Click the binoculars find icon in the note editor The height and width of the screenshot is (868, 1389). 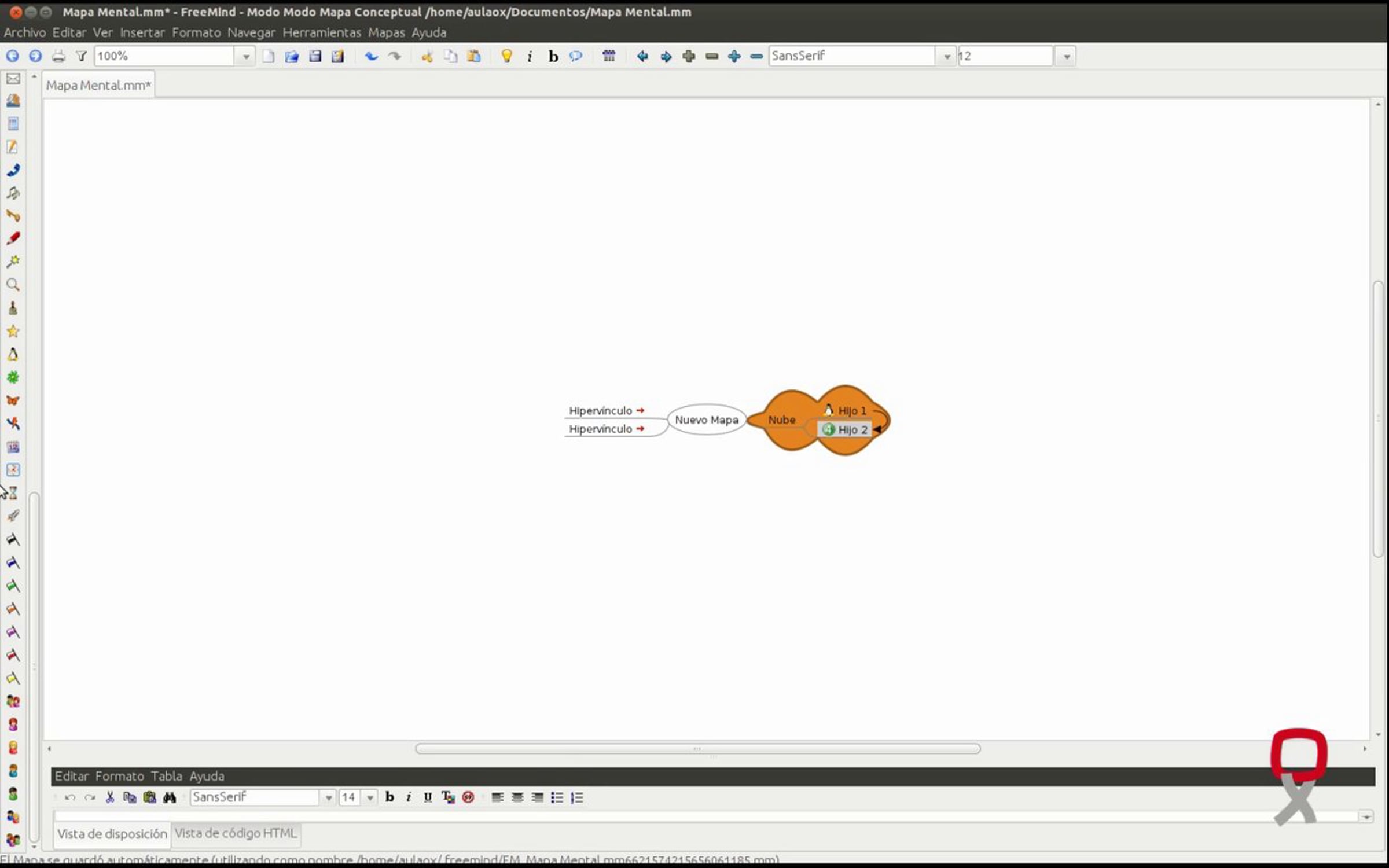pyautogui.click(x=169, y=797)
